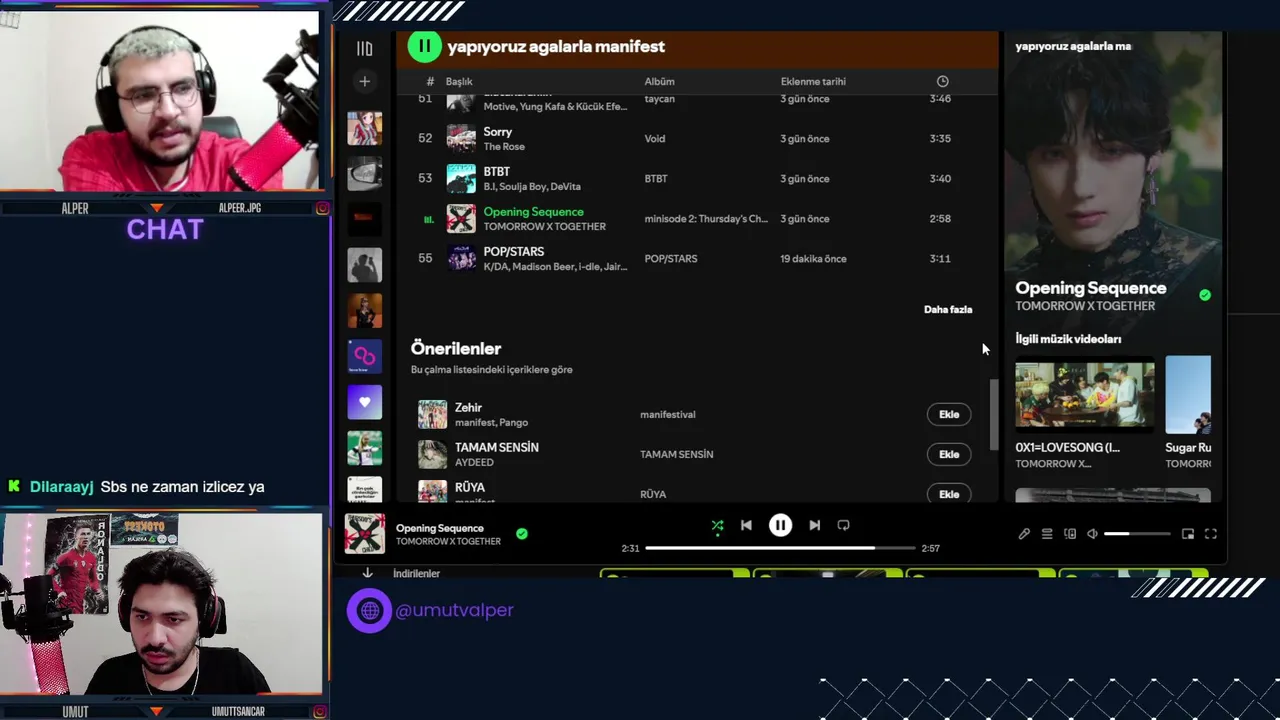Open the orange portrait playlist in sidebar
This screenshot has width=1280, height=720.
[364, 311]
